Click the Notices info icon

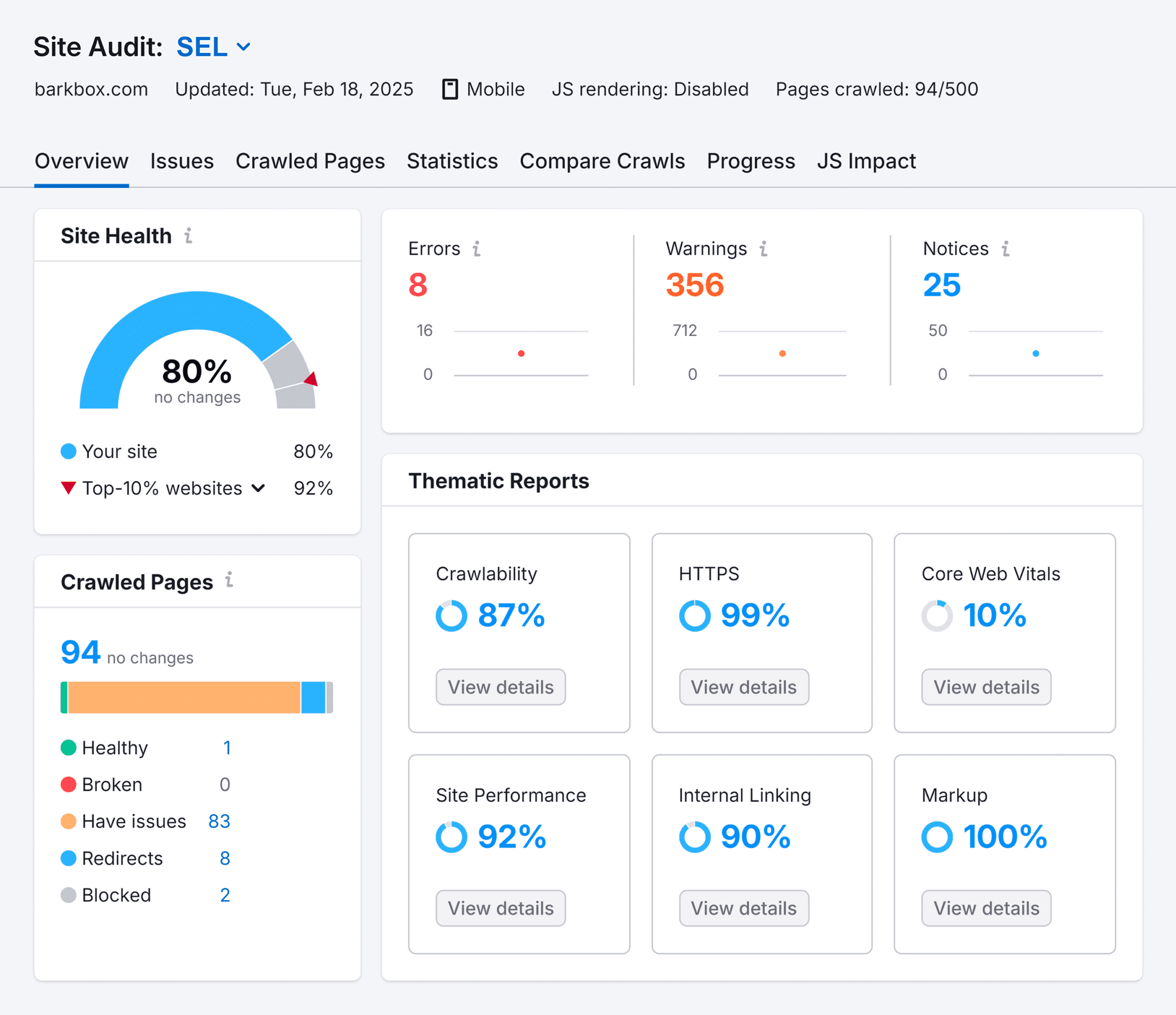(x=1005, y=249)
